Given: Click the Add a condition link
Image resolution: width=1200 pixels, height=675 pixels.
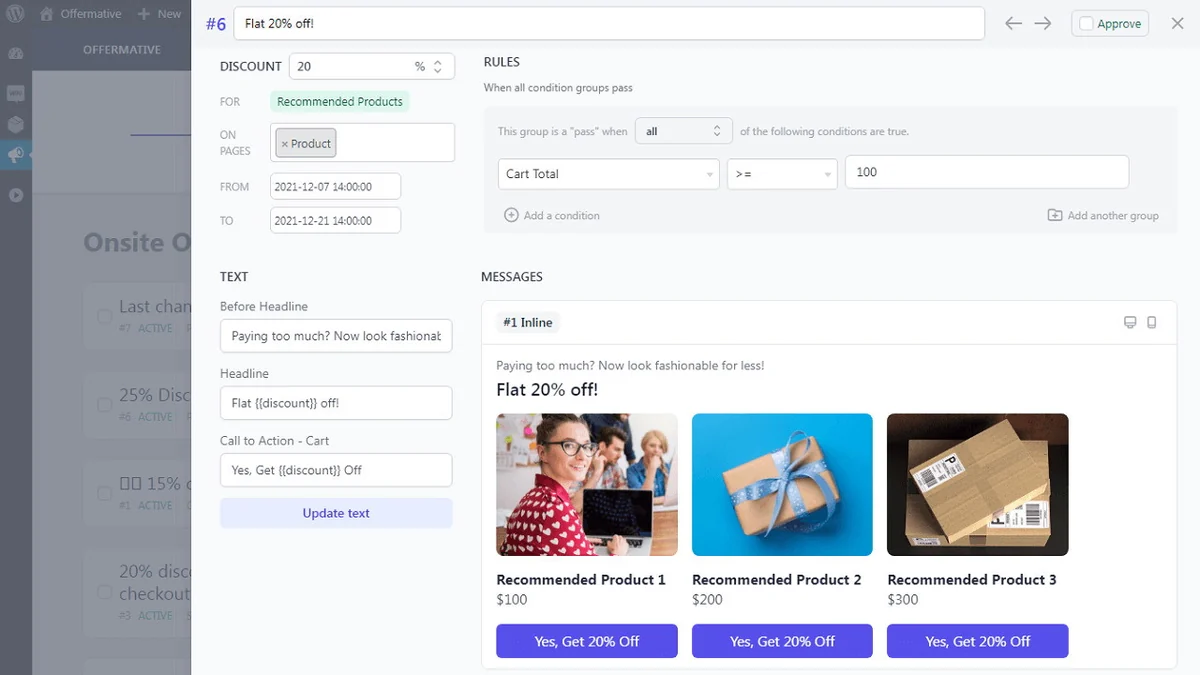Looking at the screenshot, I should pos(561,215).
